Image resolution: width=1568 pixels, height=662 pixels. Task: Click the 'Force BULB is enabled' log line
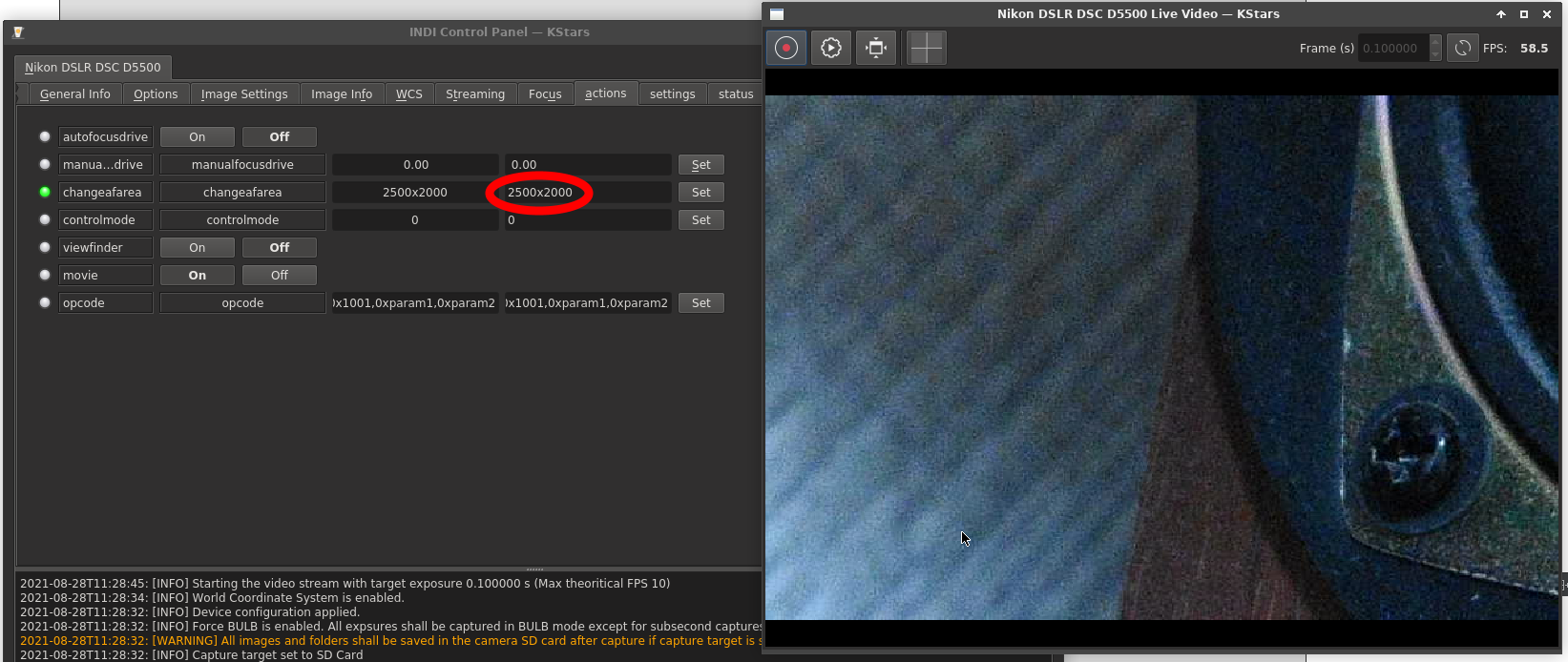pos(390,627)
